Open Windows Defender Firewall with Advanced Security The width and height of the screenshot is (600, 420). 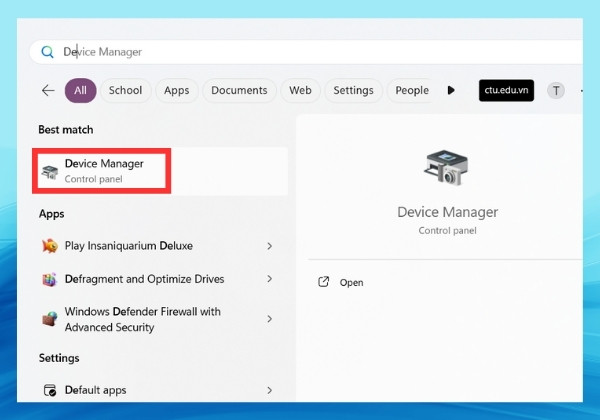click(160, 319)
